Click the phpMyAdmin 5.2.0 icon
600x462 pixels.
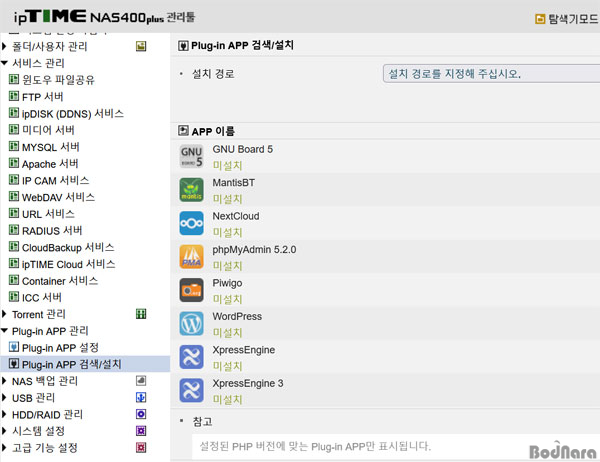click(191, 257)
